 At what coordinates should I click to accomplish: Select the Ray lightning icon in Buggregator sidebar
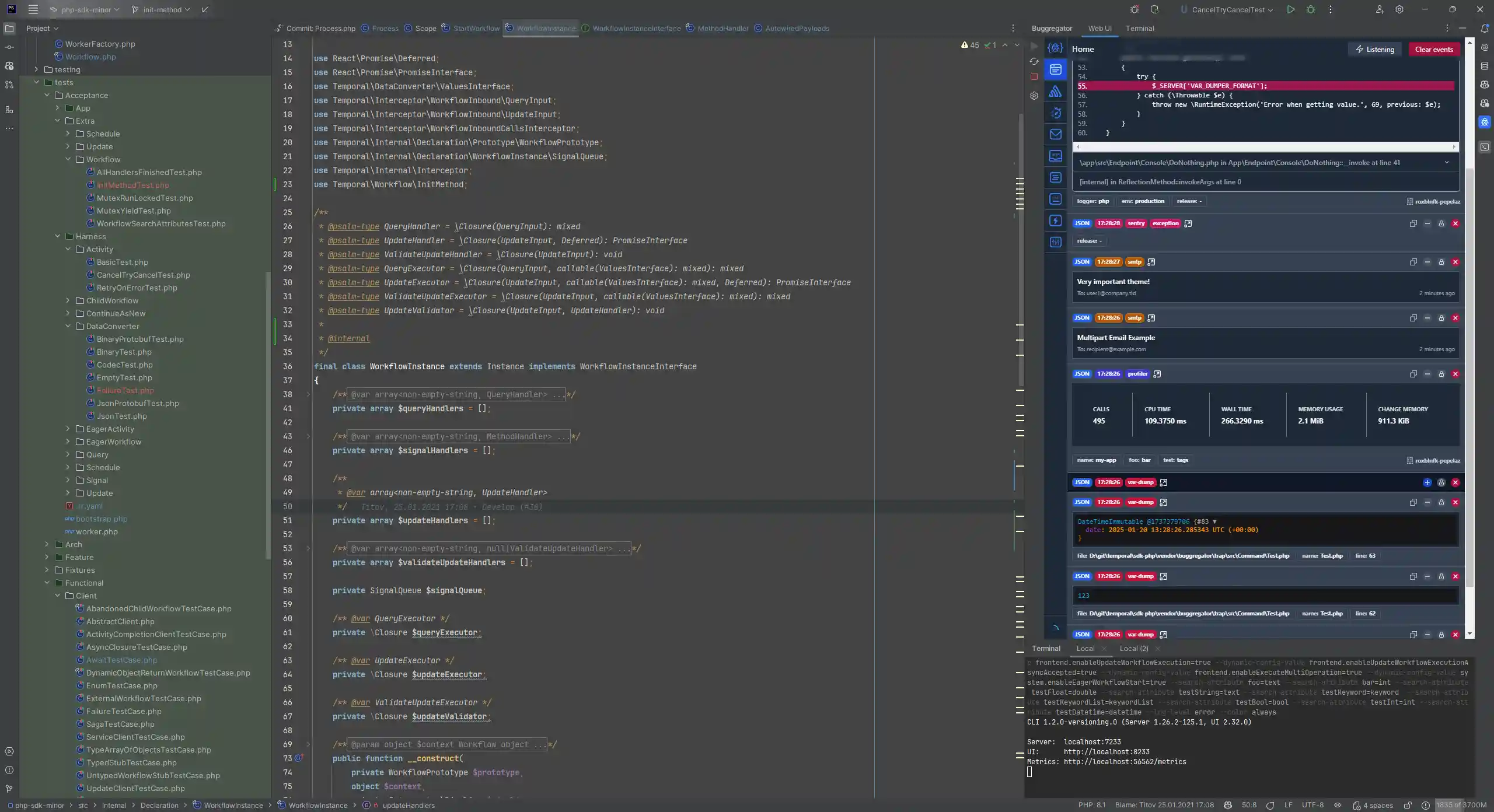click(x=1056, y=222)
